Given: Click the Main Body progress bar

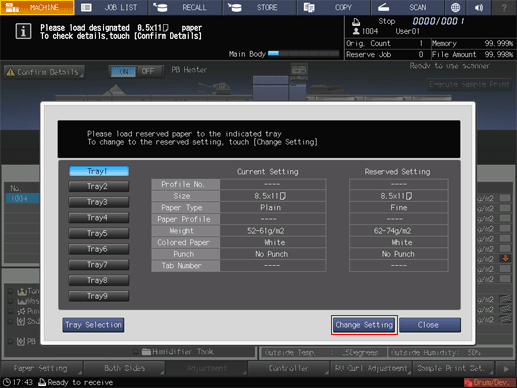Looking at the screenshot, I should (303, 53).
